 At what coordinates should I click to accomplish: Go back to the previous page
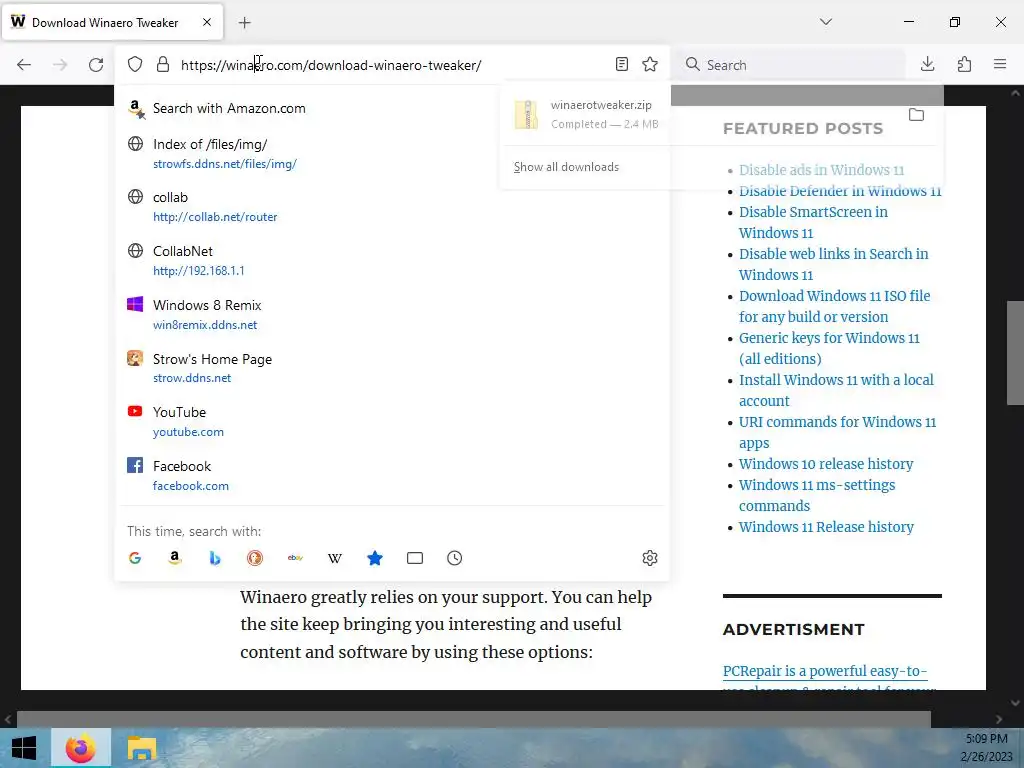click(24, 65)
